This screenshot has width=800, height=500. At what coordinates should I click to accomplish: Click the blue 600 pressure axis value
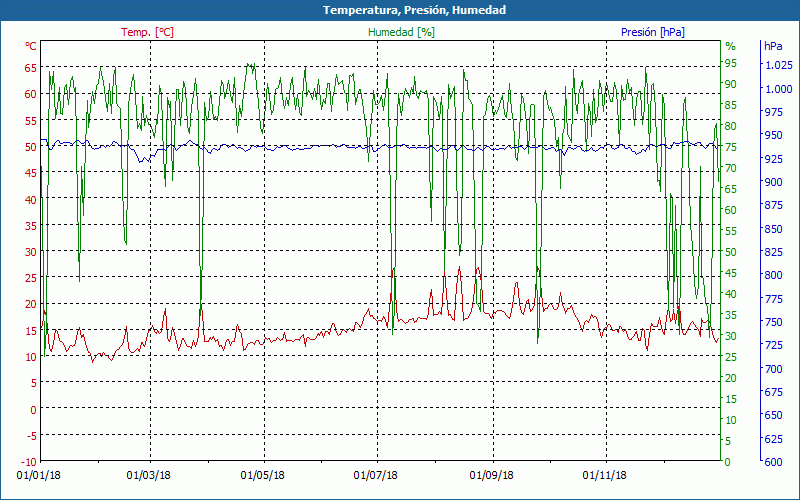point(773,462)
